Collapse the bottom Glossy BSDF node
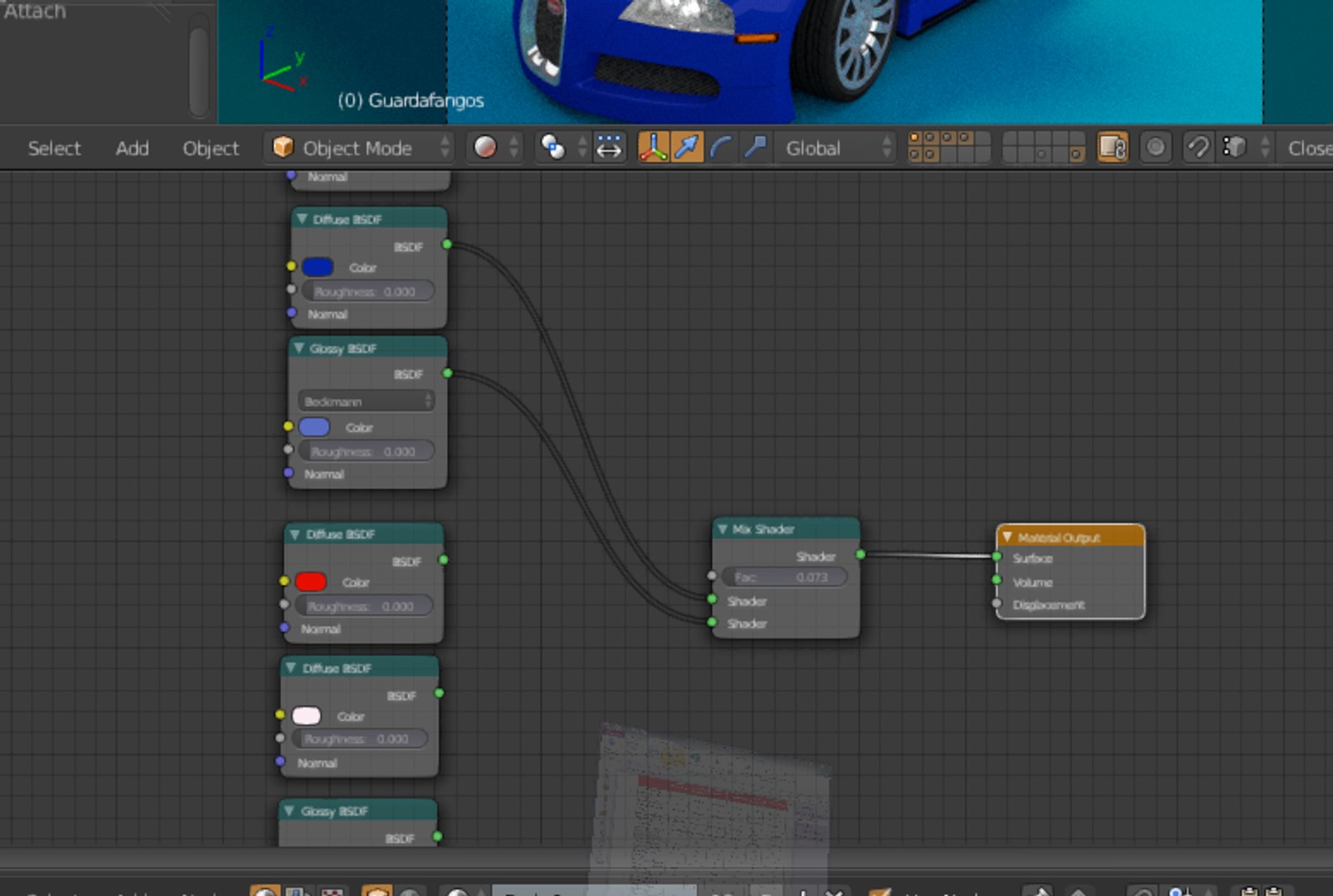This screenshot has height=896, width=1333. (289, 811)
